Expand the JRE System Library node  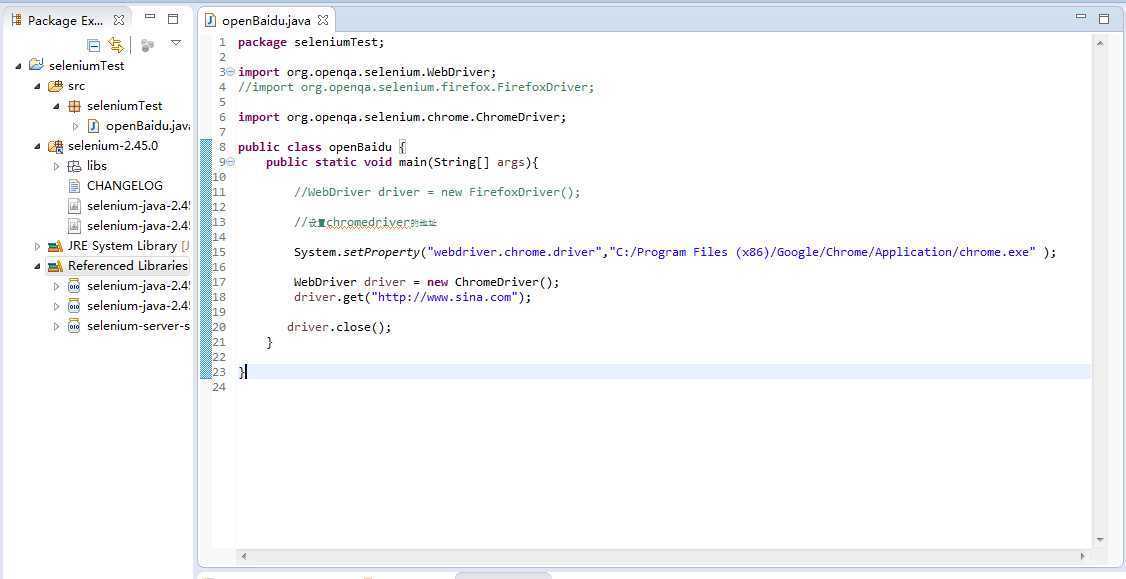[37, 246]
